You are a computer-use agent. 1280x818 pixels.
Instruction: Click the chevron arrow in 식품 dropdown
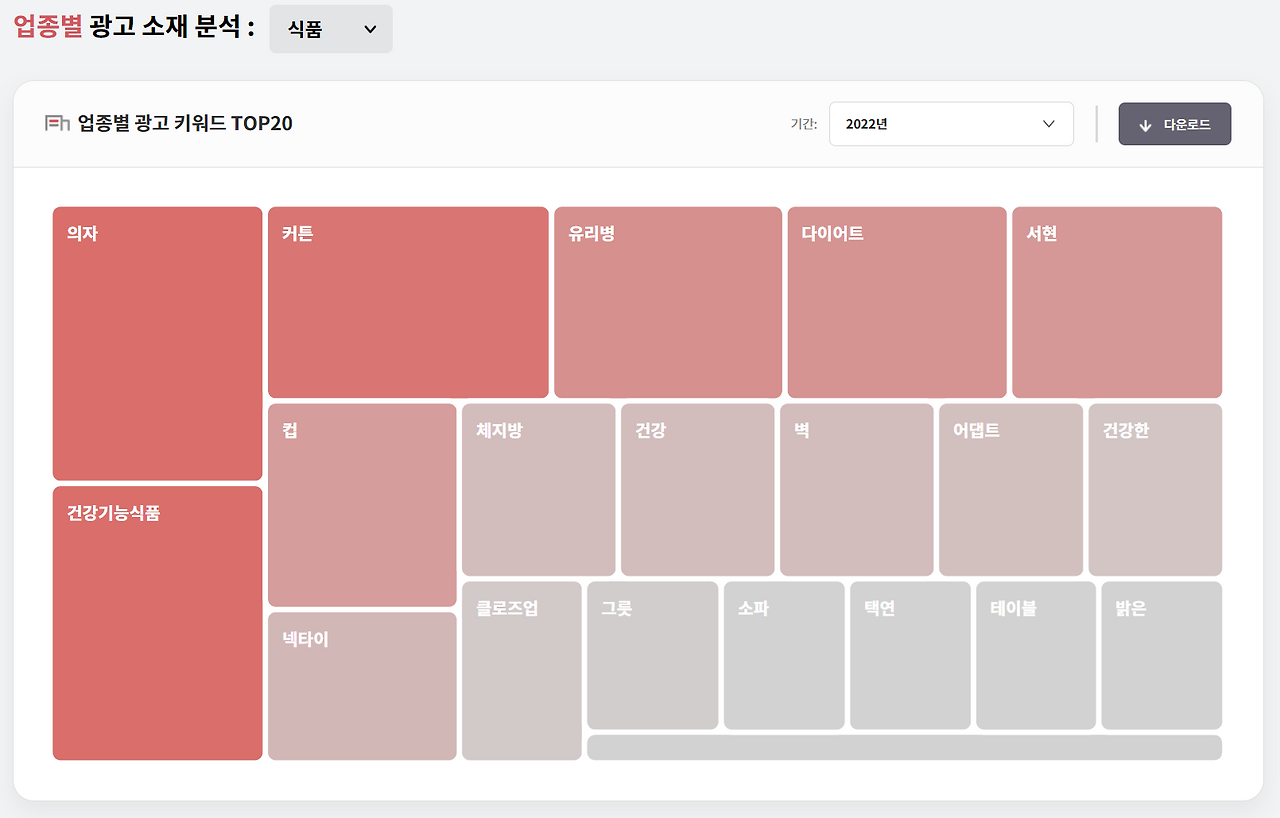[370, 30]
